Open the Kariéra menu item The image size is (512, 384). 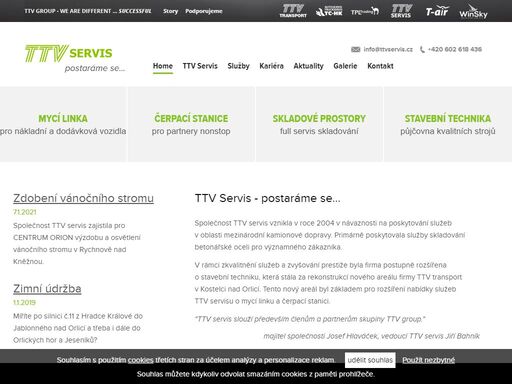pyautogui.click(x=271, y=66)
